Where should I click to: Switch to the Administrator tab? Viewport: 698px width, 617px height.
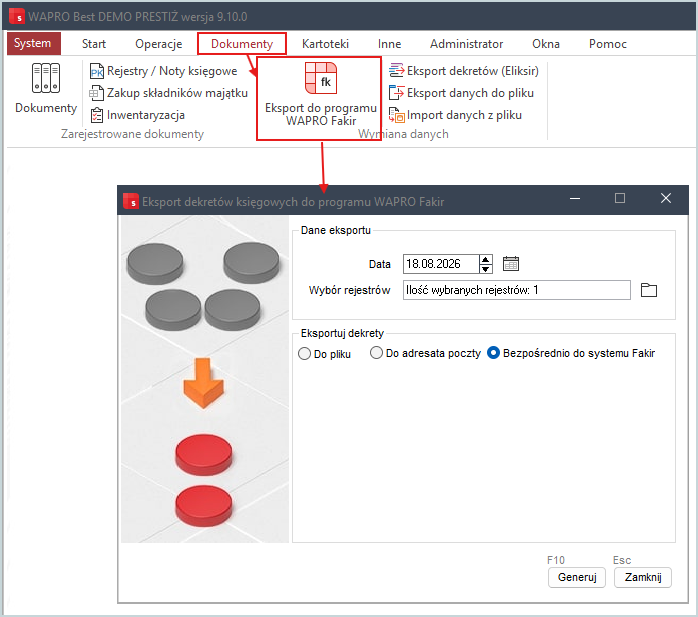(467, 44)
